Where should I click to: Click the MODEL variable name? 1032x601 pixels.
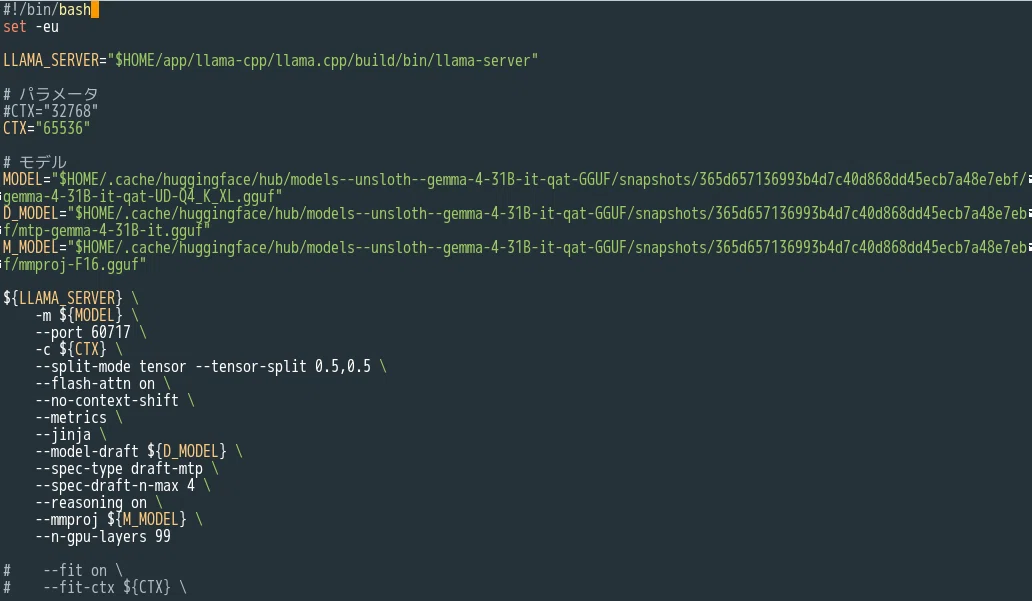[x=22, y=179]
